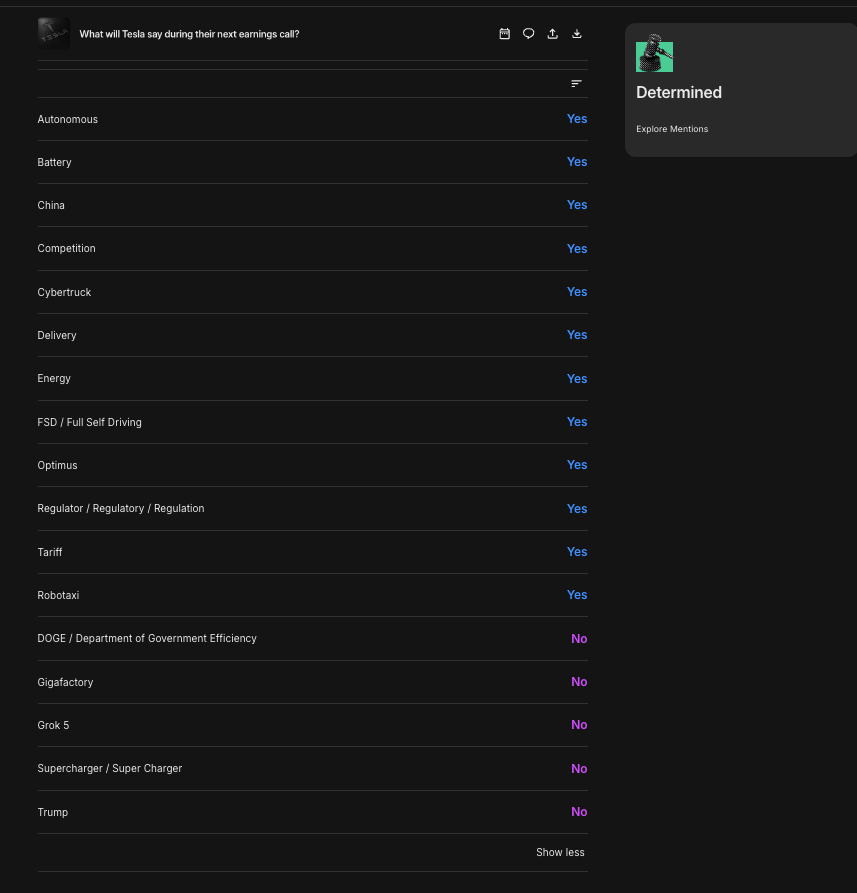857x893 pixels.
Task: Click the download icon in header
Action: click(x=577, y=34)
